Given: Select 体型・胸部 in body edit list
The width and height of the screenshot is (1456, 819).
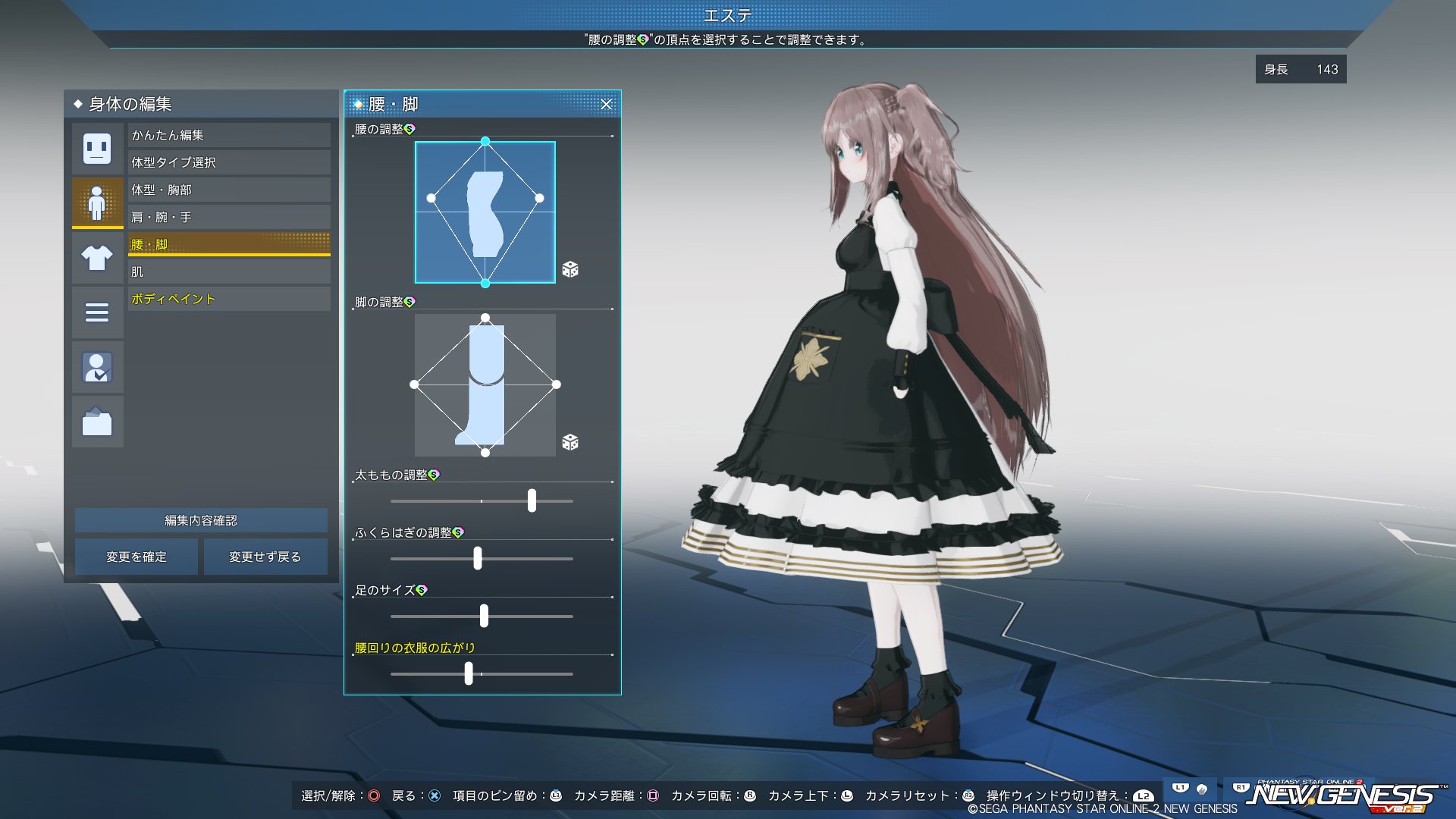Looking at the screenshot, I should 228,190.
